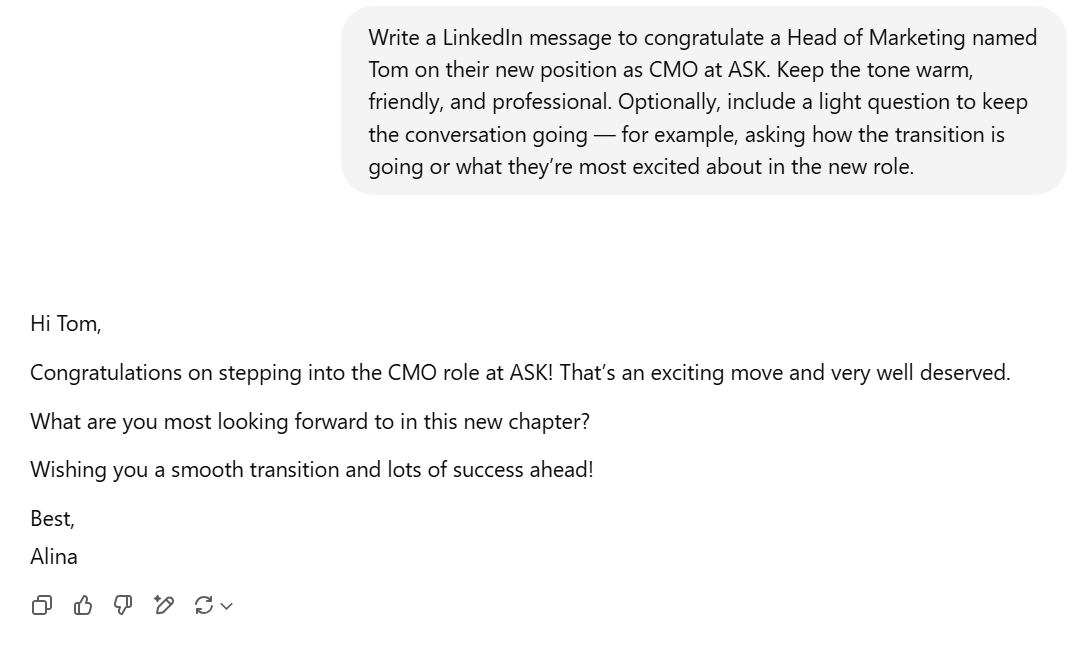
Task: Open the edit-in-canvas pencil icon
Action: [x=163, y=606]
